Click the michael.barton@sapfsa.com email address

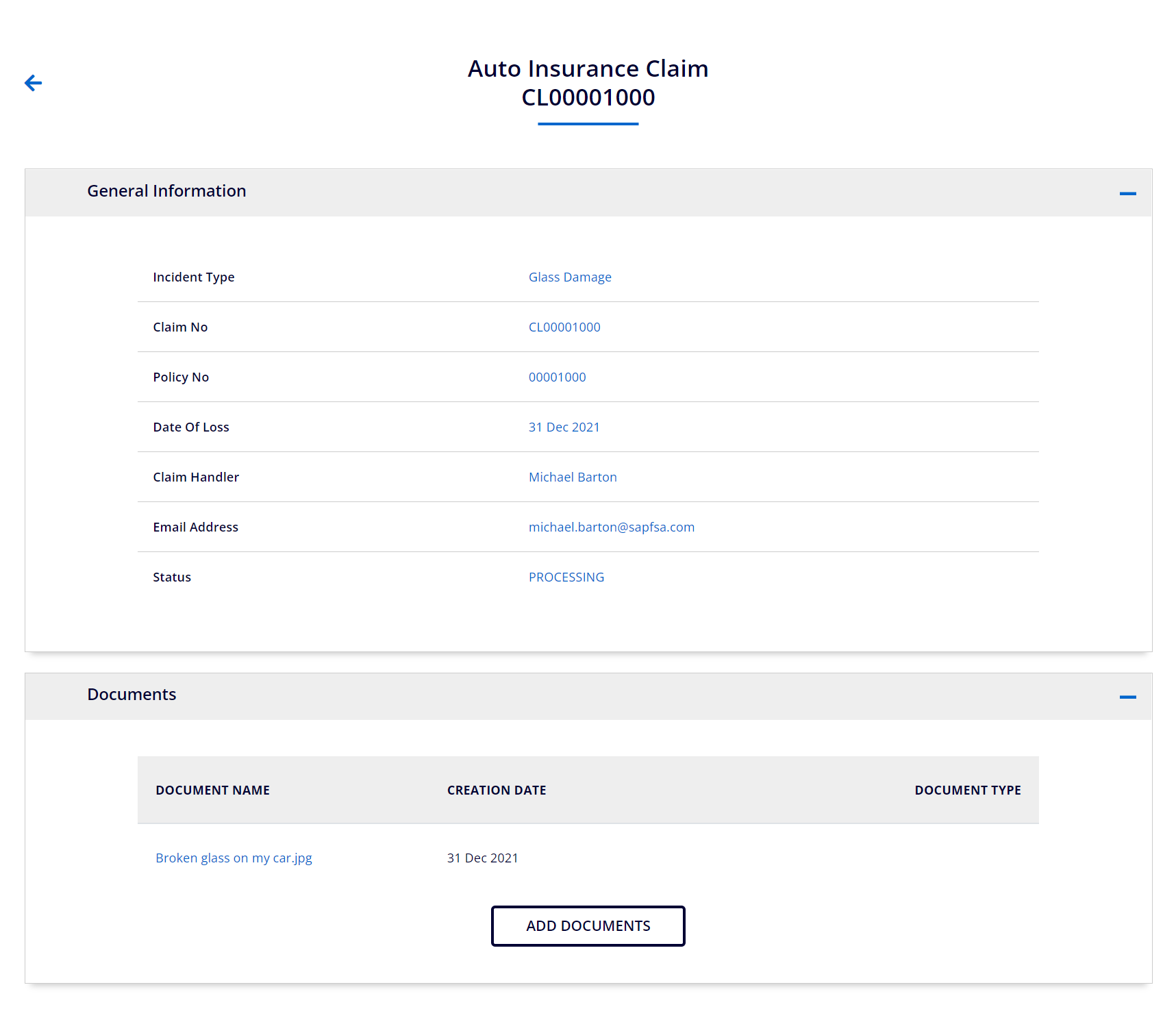pyautogui.click(x=611, y=527)
